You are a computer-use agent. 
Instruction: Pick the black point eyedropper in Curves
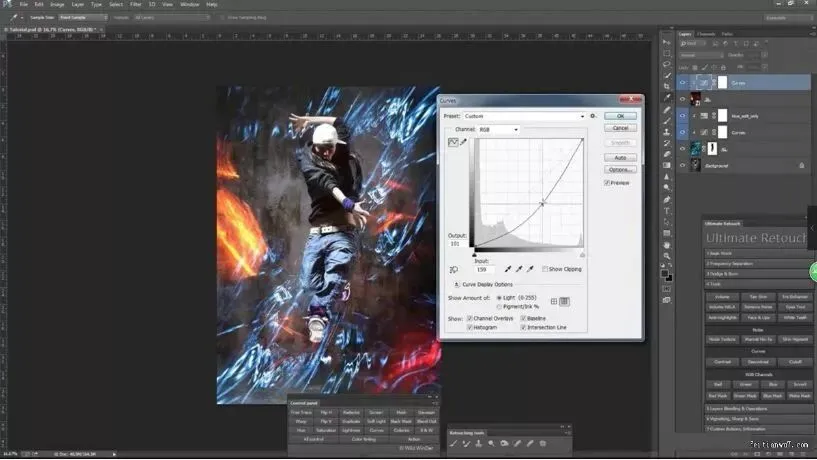[x=508, y=269]
